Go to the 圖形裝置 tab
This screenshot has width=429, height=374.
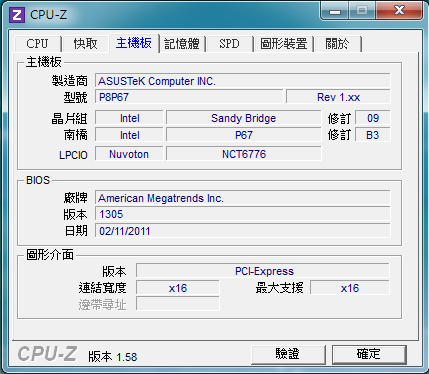coord(284,44)
